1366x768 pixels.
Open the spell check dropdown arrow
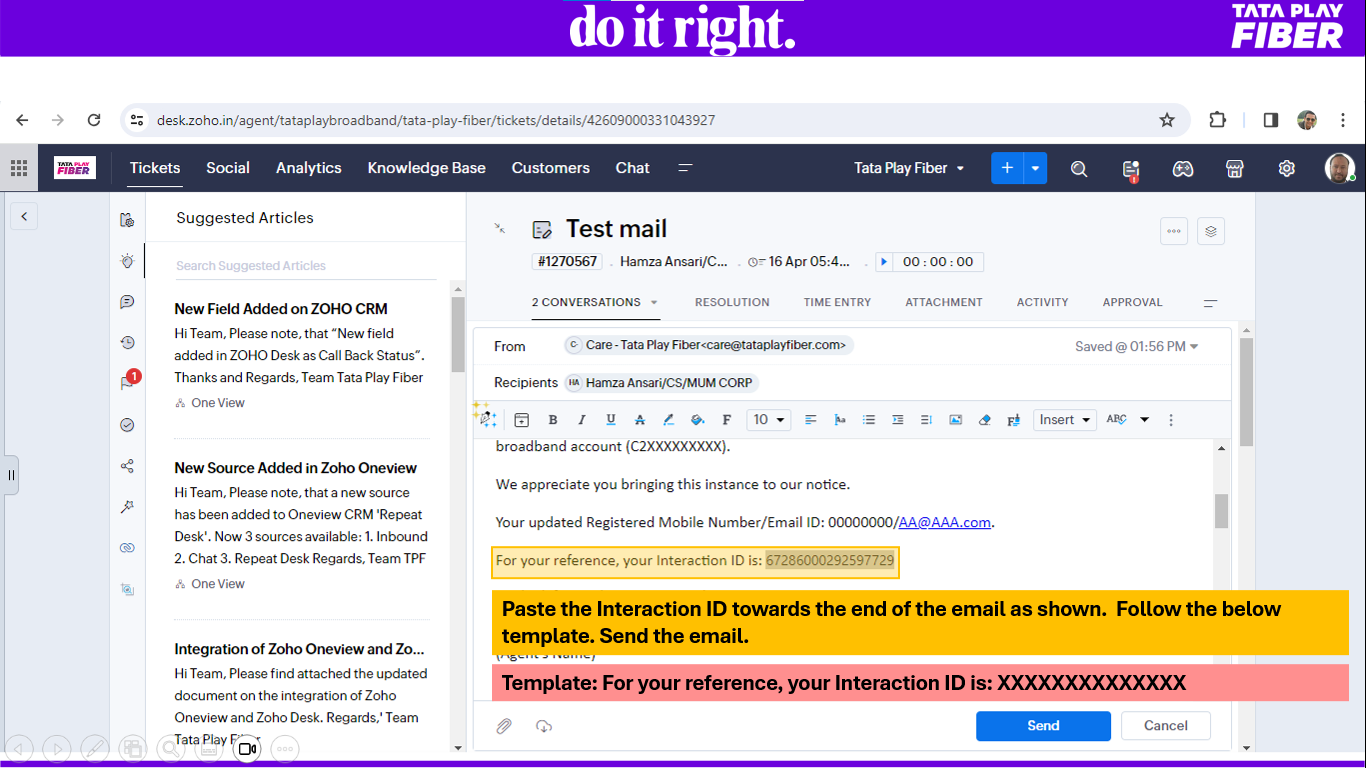point(1145,420)
